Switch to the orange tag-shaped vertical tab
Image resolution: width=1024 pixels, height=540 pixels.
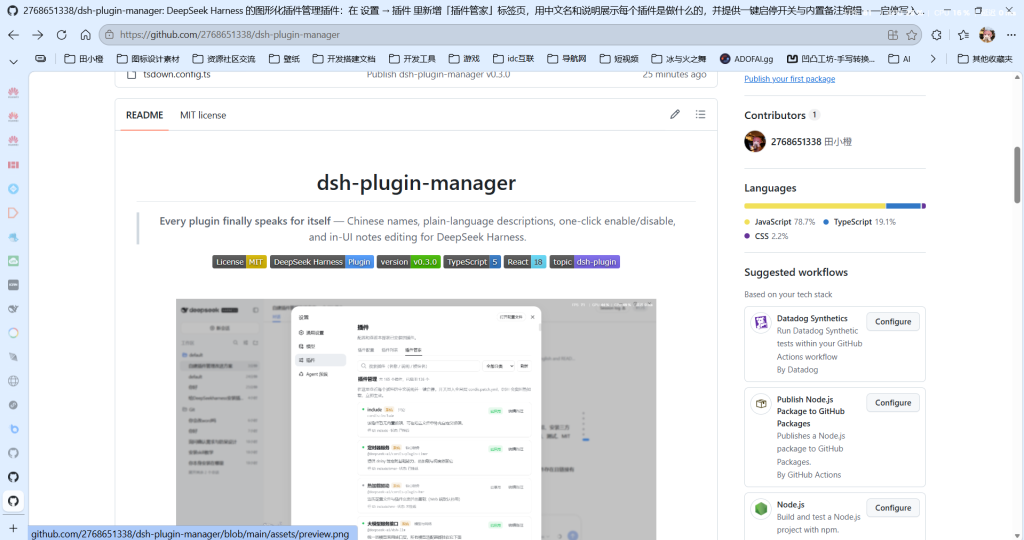13,213
